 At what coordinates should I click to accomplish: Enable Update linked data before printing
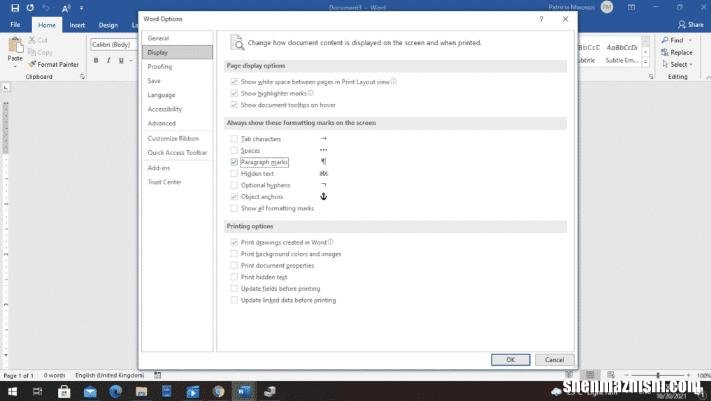(234, 300)
